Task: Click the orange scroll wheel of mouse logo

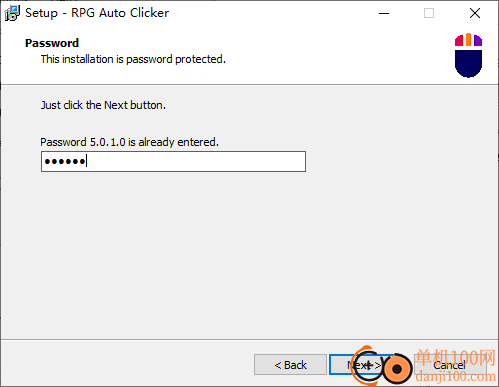Action: [x=468, y=39]
